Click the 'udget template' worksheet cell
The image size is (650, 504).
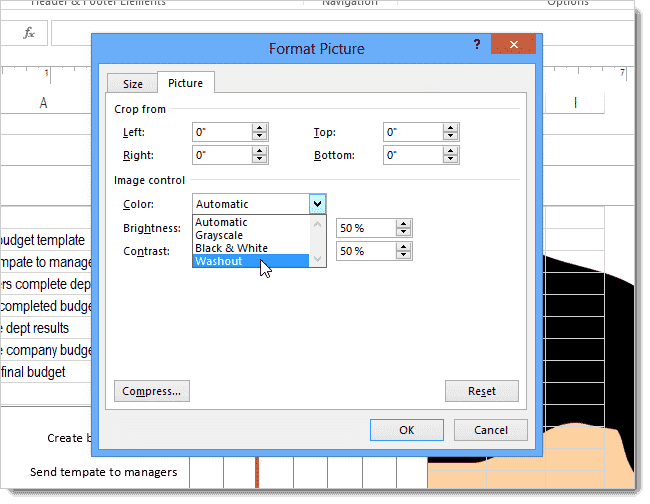pyautogui.click(x=46, y=240)
